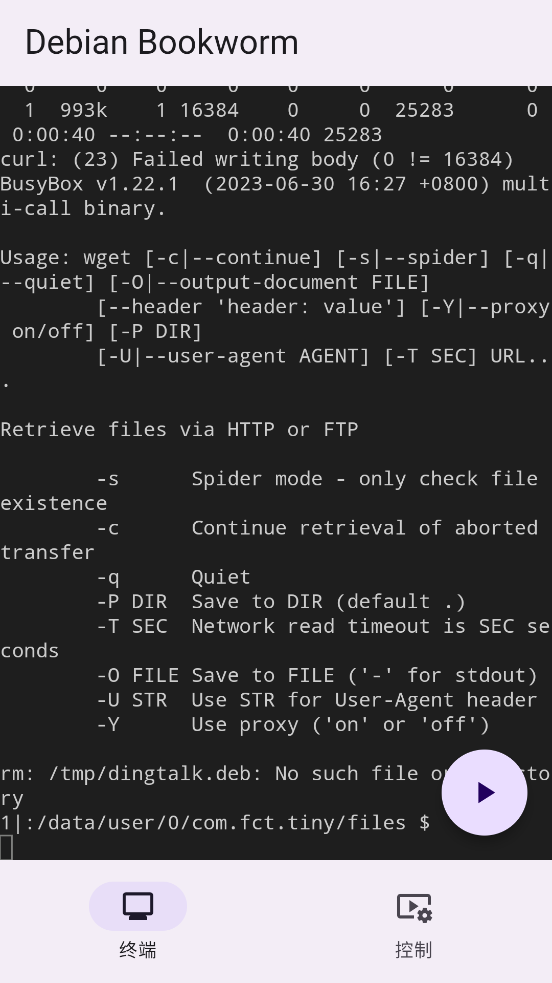This screenshot has height=983, width=552.
Task: Select the -q Quiet option line
Action: 174,577
